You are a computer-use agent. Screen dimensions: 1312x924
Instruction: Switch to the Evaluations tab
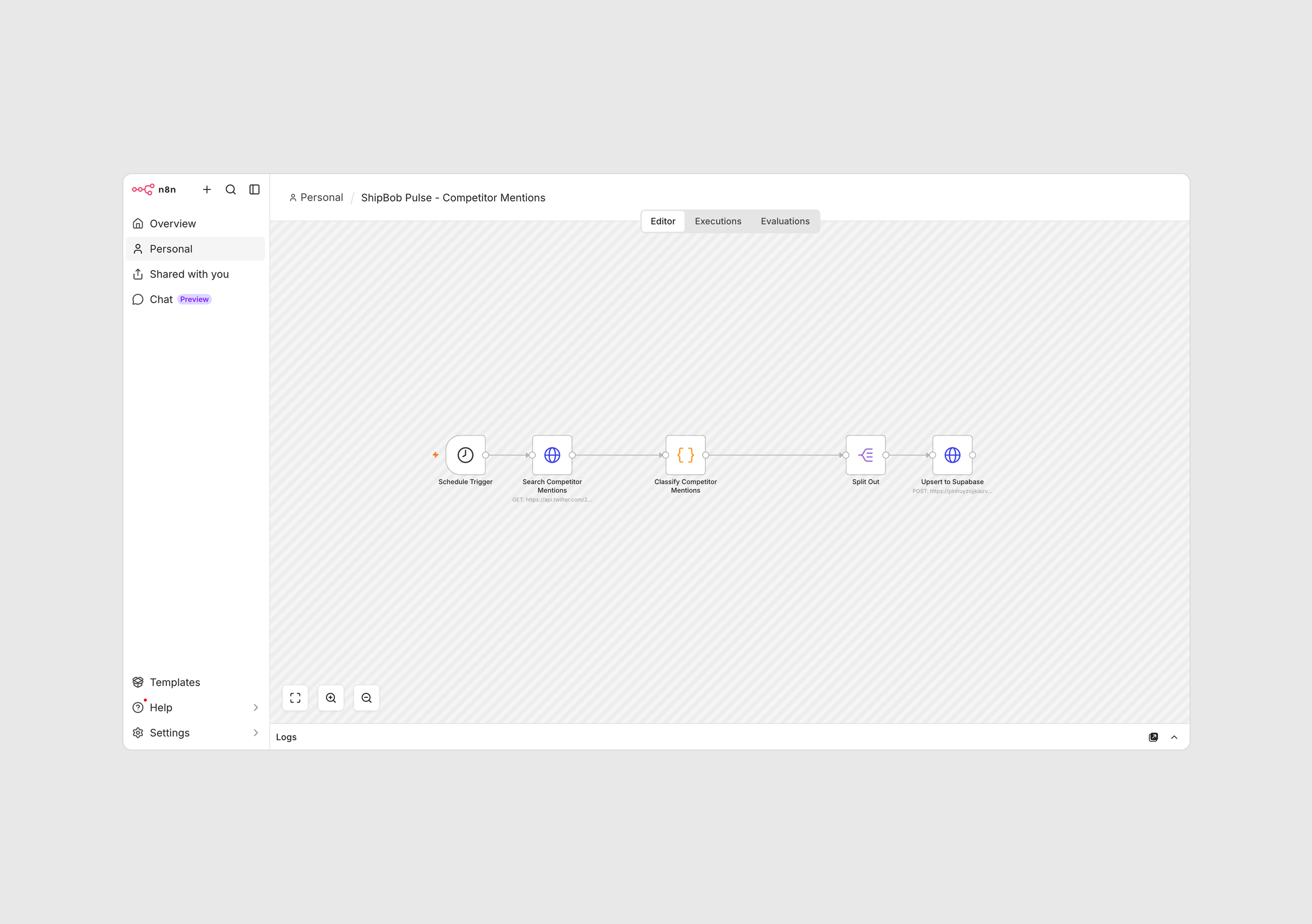click(785, 221)
